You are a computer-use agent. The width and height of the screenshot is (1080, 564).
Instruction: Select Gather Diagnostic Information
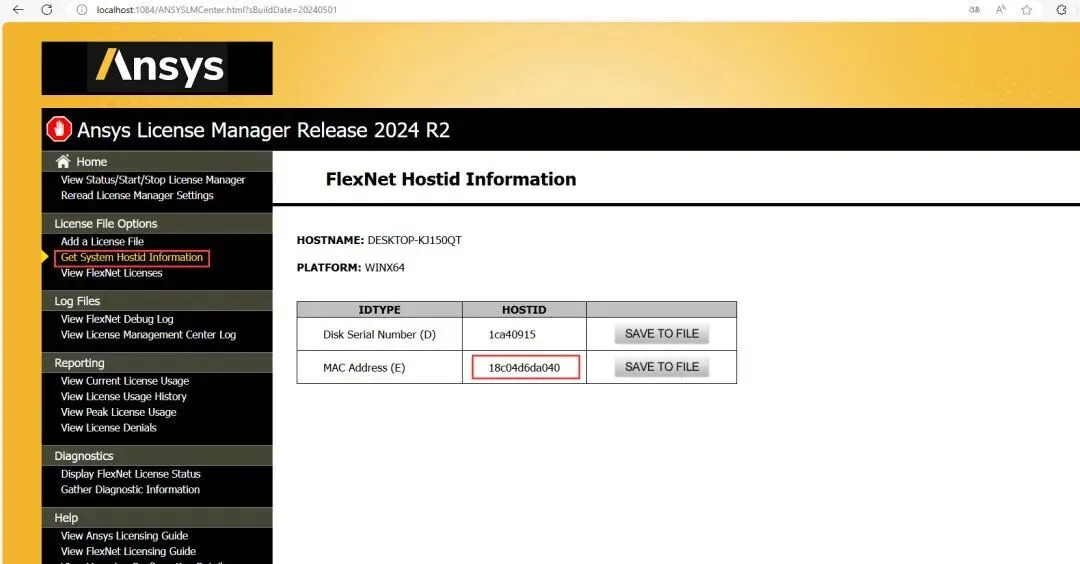[130, 490]
